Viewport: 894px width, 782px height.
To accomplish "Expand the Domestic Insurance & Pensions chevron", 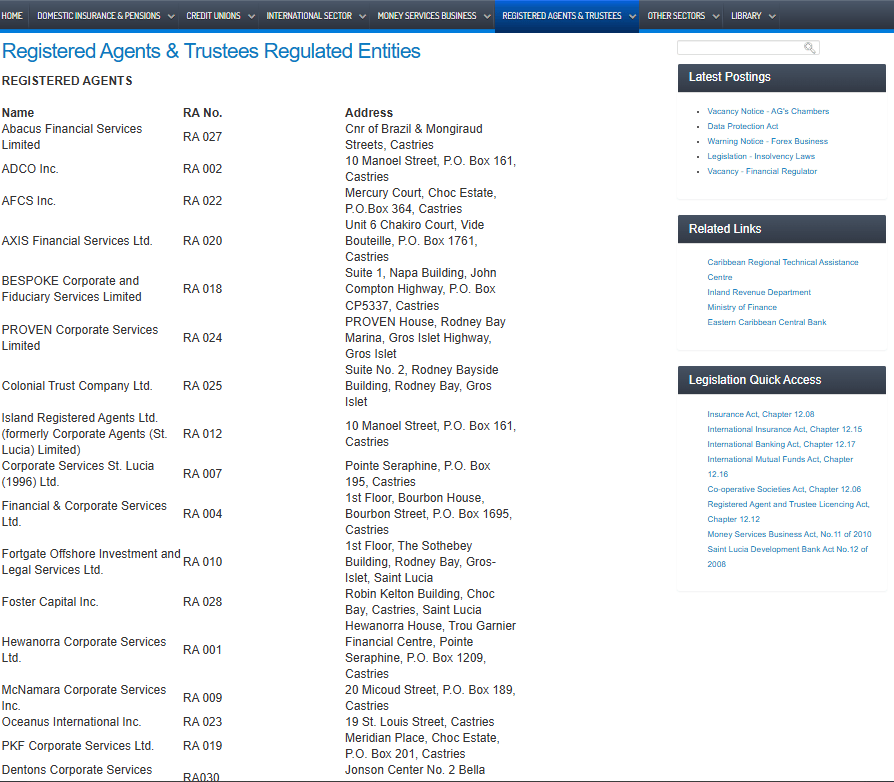I will [171, 17].
